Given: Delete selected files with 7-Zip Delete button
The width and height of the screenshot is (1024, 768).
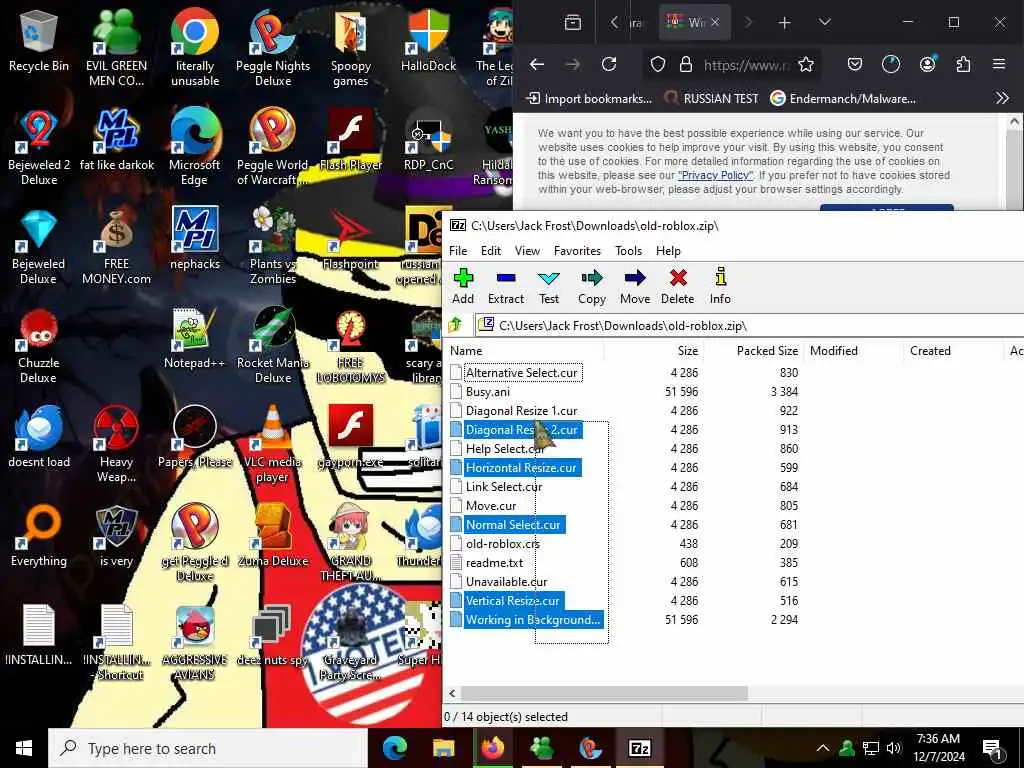Looking at the screenshot, I should [x=678, y=286].
